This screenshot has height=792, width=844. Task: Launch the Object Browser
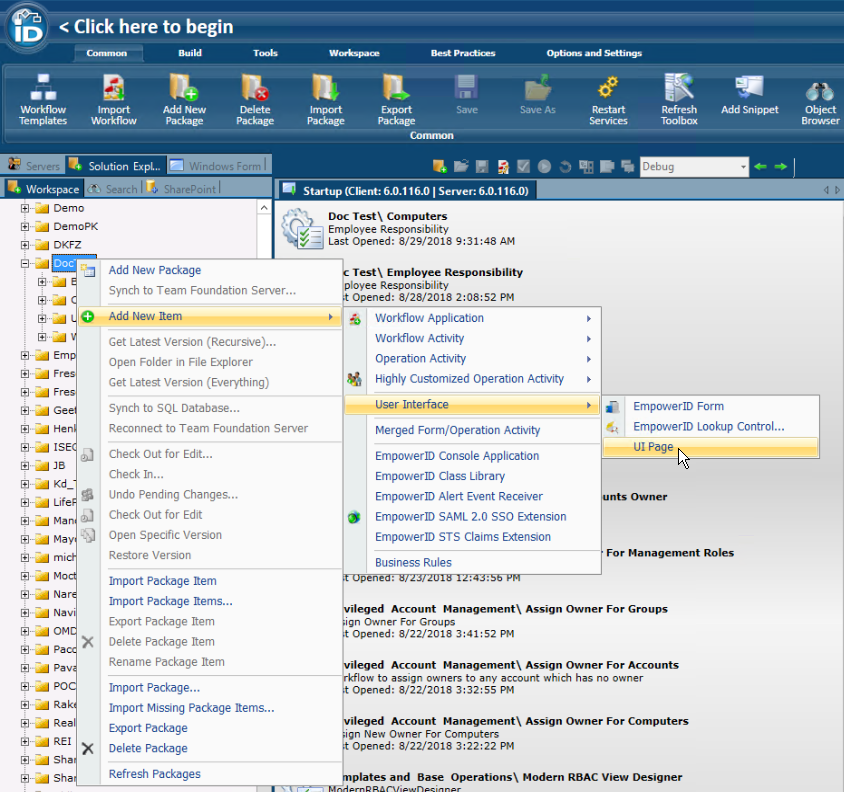point(819,98)
